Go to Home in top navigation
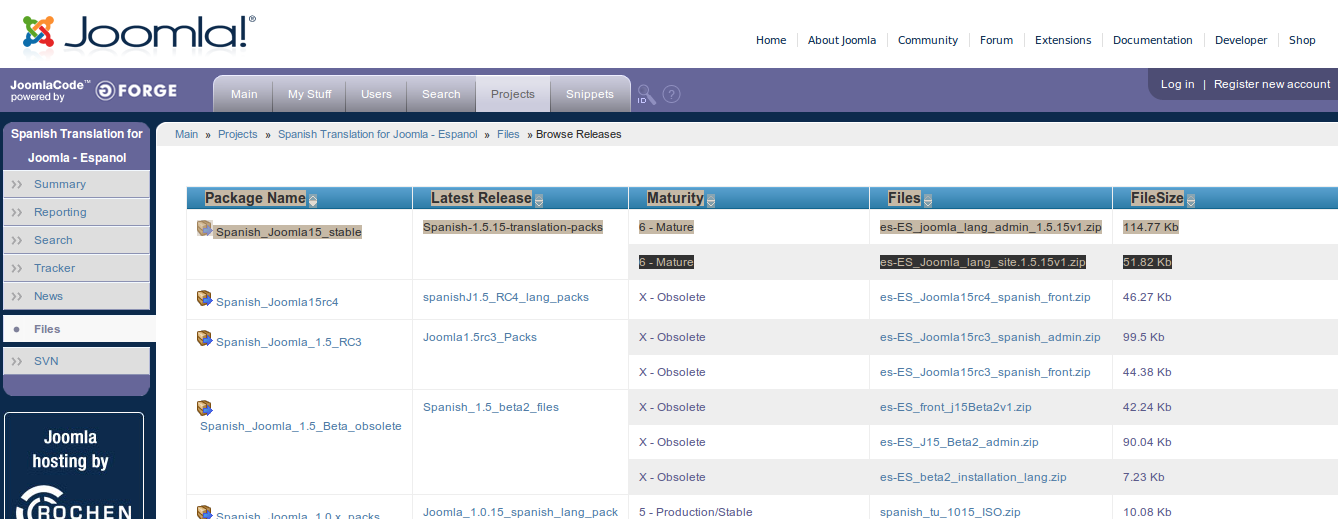Image resolution: width=1338 pixels, height=519 pixels. click(x=771, y=40)
